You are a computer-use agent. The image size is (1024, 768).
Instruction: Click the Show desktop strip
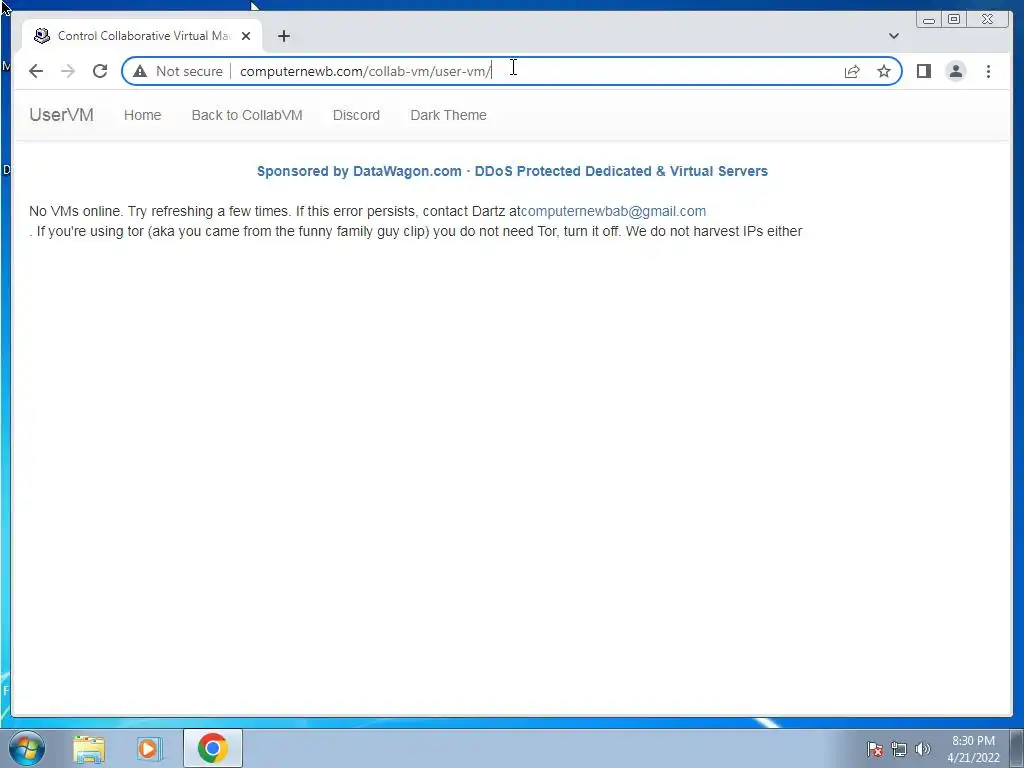(1017, 748)
